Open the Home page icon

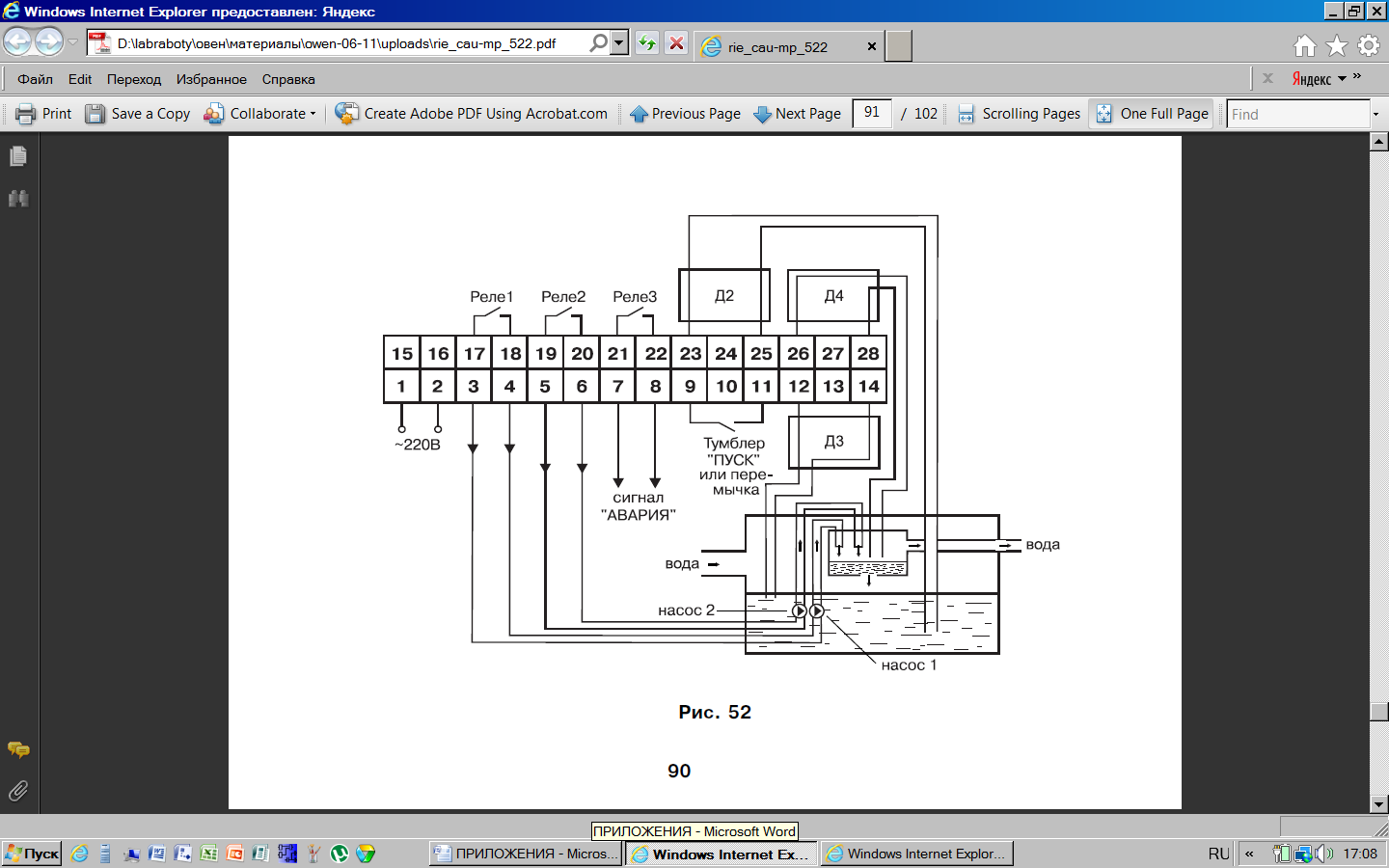(1305, 45)
